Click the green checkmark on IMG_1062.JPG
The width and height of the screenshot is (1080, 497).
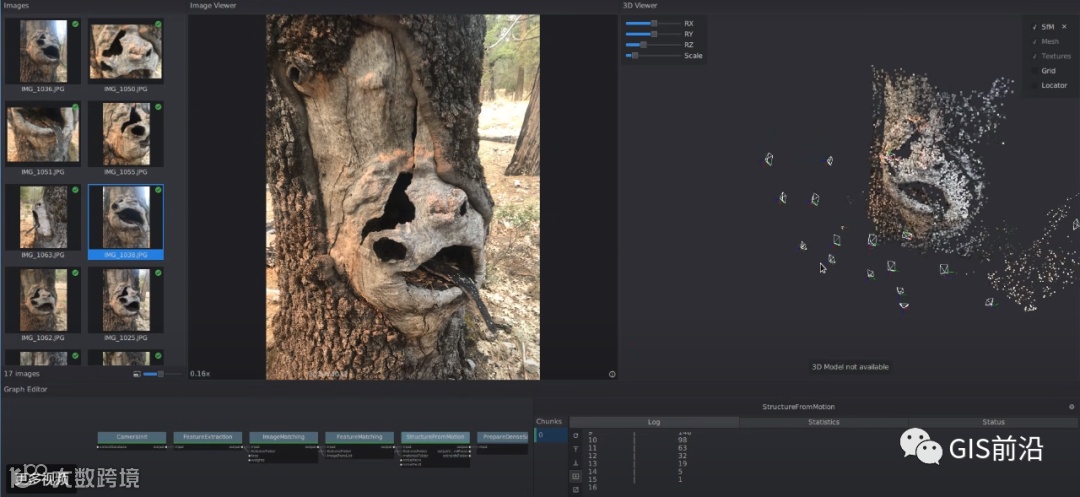(x=75, y=273)
